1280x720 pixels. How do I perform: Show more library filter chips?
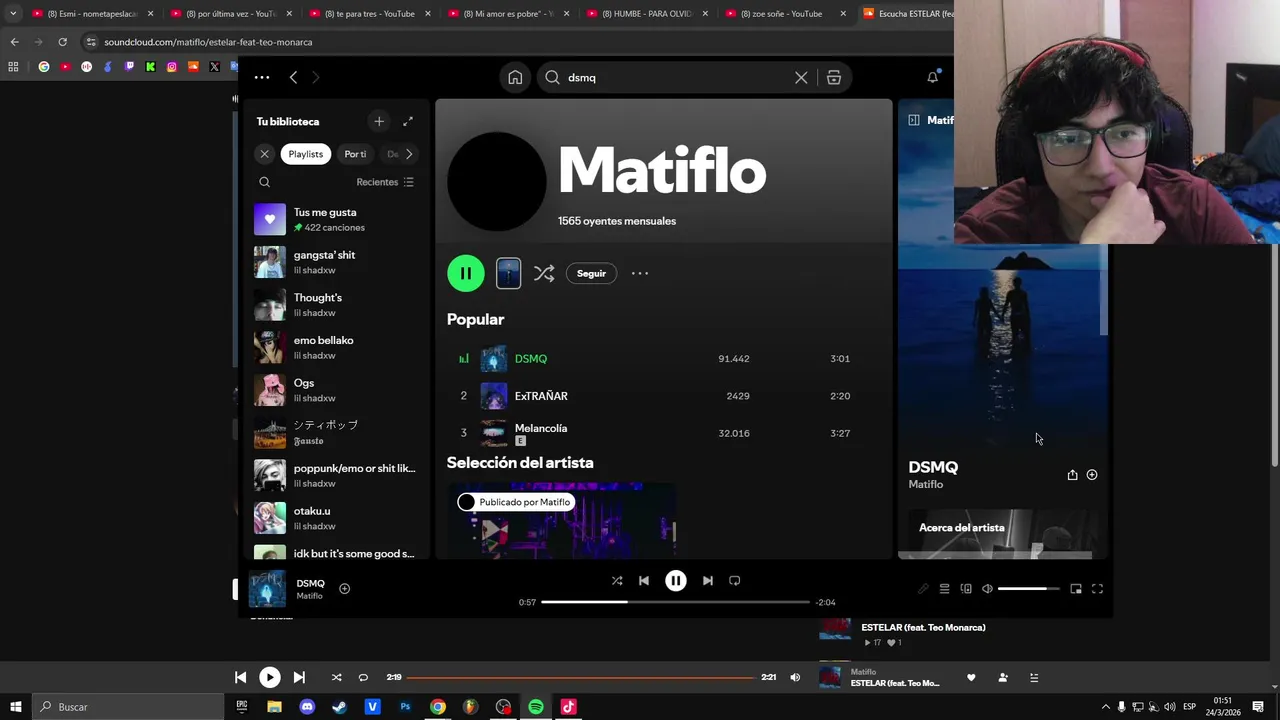[409, 154]
